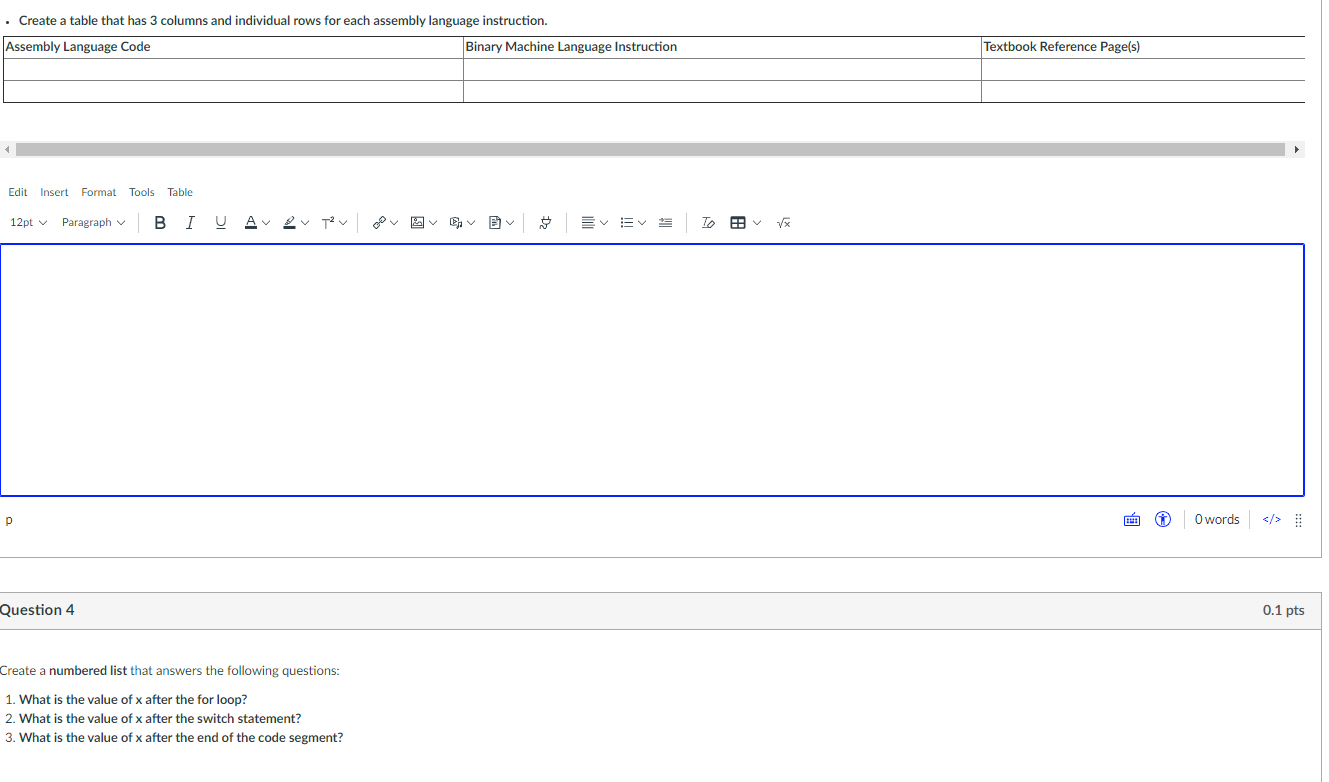Expand the image options arrow
This screenshot has width=1329, height=782.
433,222
